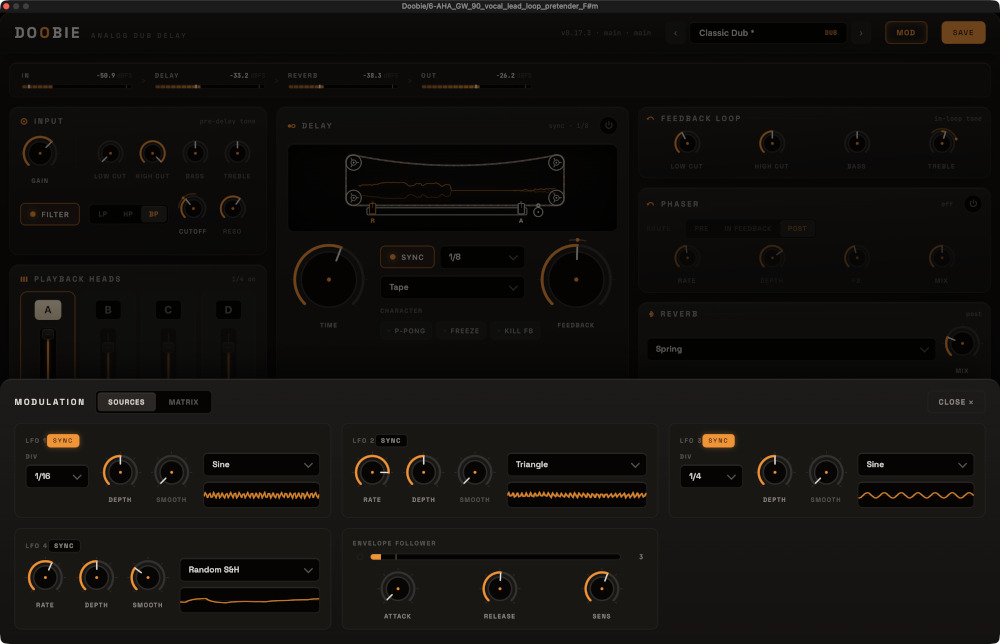
Task: Click the envelope follower level bar
Action: [495, 557]
